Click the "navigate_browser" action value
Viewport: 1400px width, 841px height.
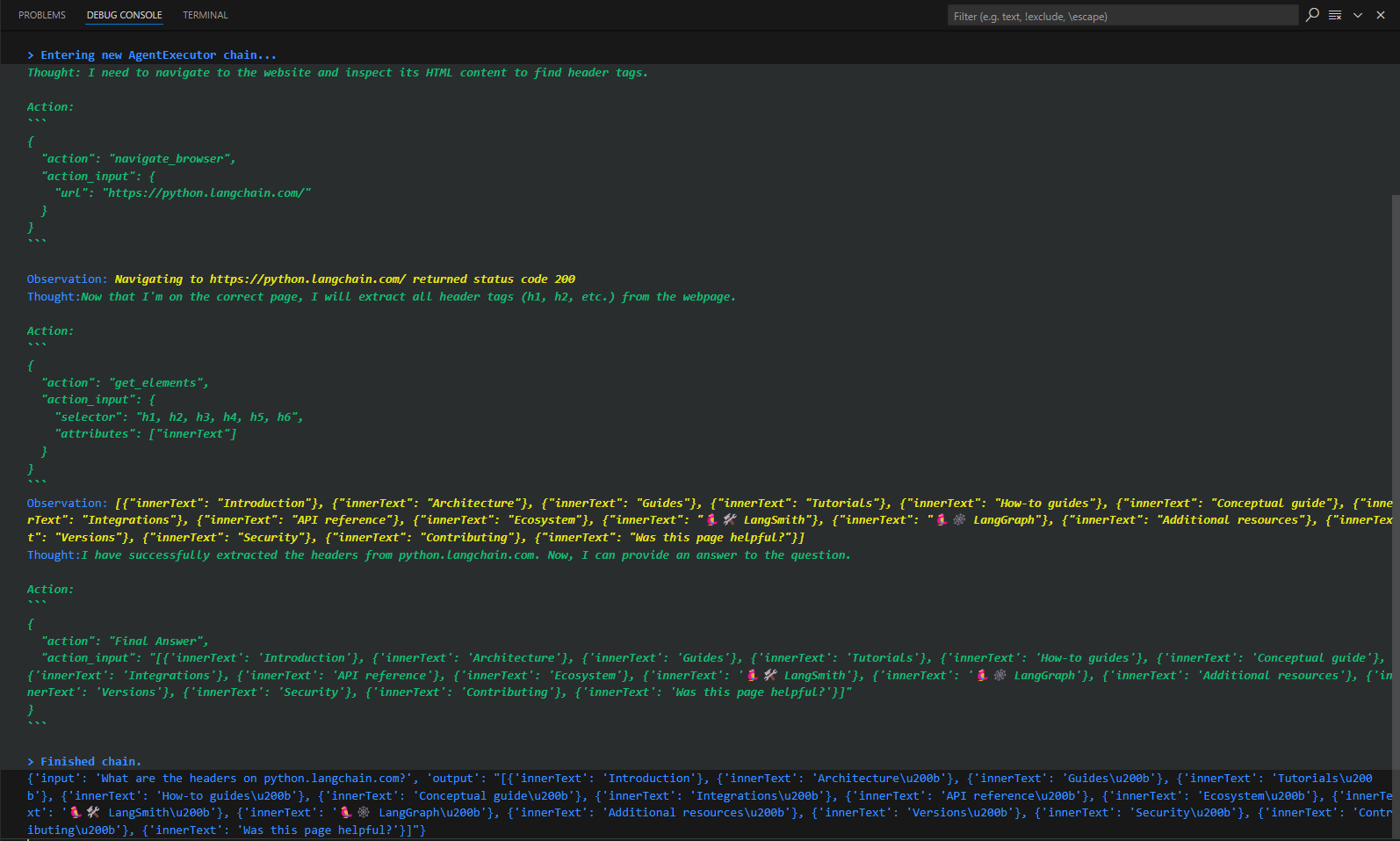[172, 159]
